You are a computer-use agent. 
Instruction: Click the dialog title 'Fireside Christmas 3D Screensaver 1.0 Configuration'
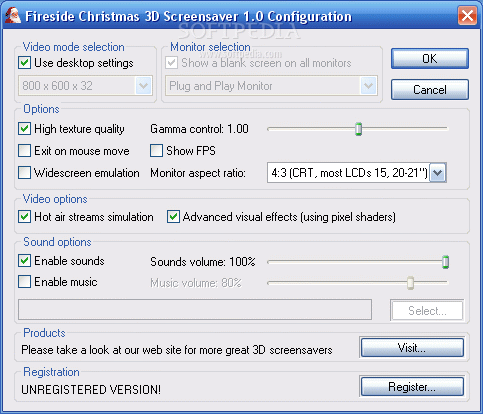(189, 16)
